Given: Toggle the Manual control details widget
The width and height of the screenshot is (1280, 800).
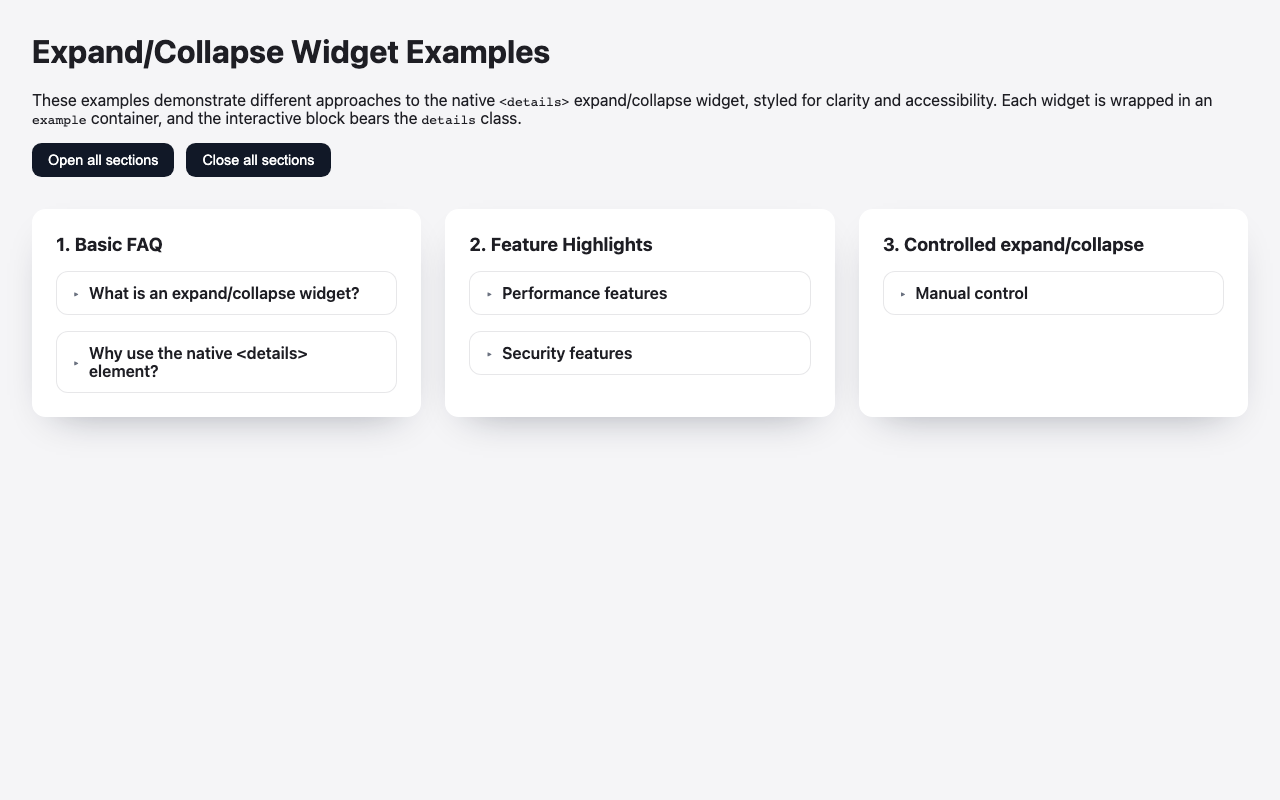Looking at the screenshot, I should click(x=971, y=293).
